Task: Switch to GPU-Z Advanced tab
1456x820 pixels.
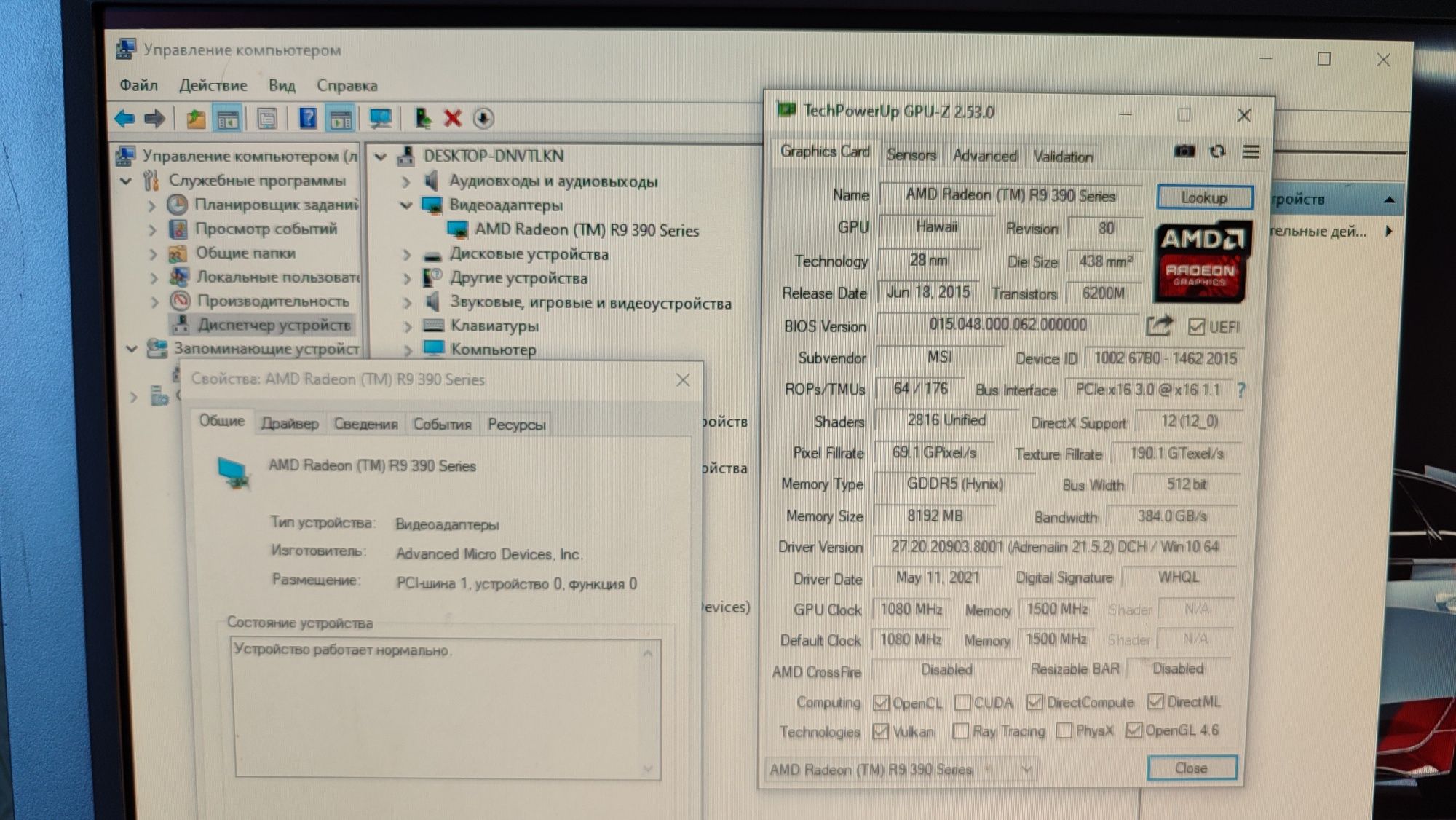Action: pyautogui.click(x=984, y=156)
